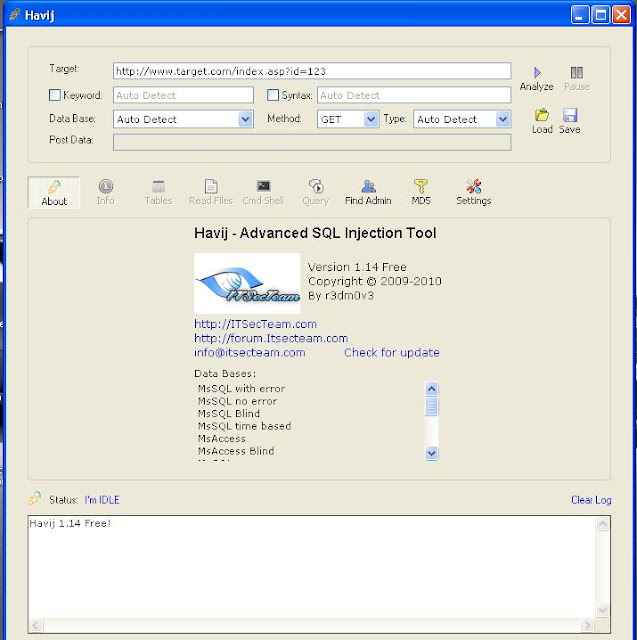This screenshot has width=637, height=640.
Task: Click the carrot icon beside Status
Action: (35, 498)
